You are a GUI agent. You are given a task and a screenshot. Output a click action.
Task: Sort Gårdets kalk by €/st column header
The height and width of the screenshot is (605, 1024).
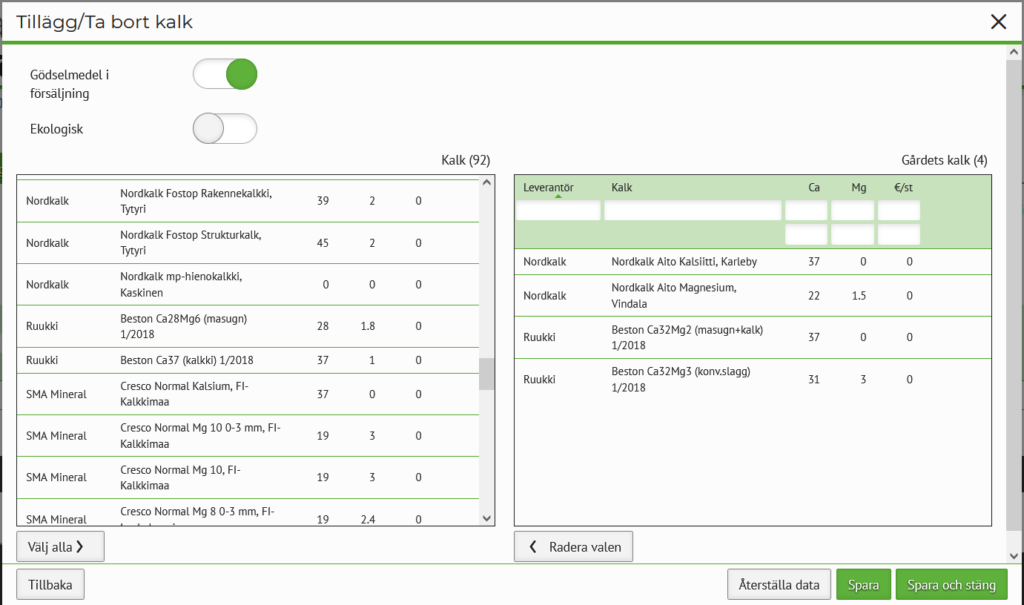tap(903, 188)
